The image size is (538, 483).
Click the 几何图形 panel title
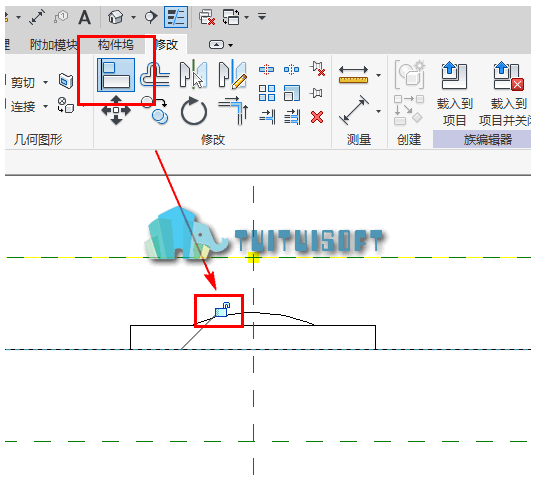[38, 139]
